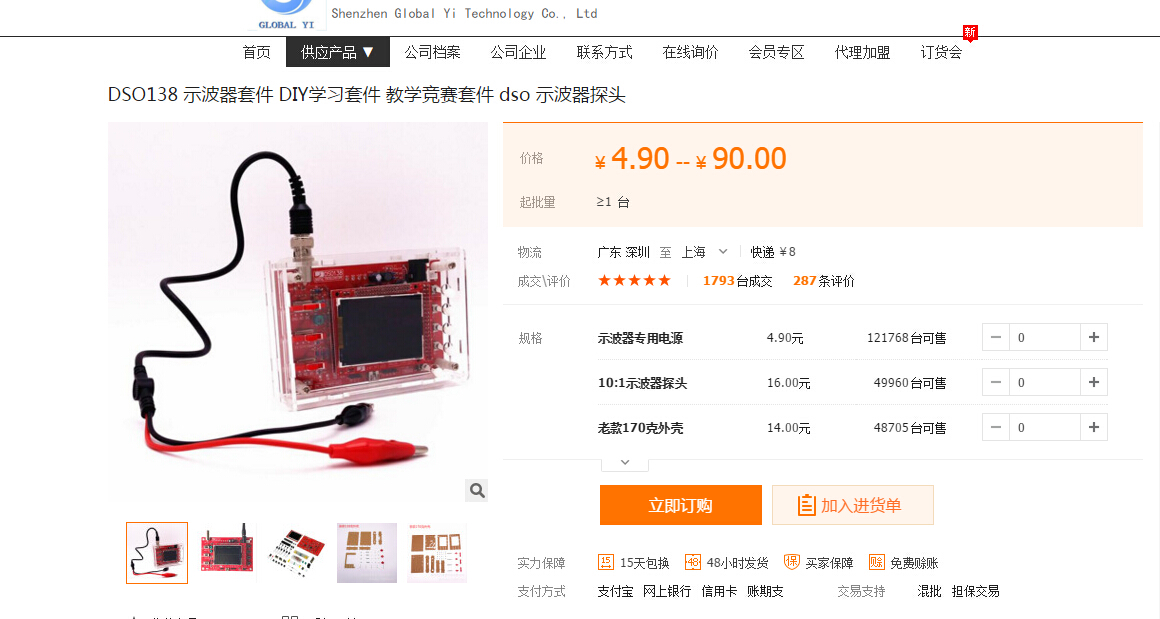1160x619 pixels.
Task: Click the 立即订购 order button
Action: (681, 505)
